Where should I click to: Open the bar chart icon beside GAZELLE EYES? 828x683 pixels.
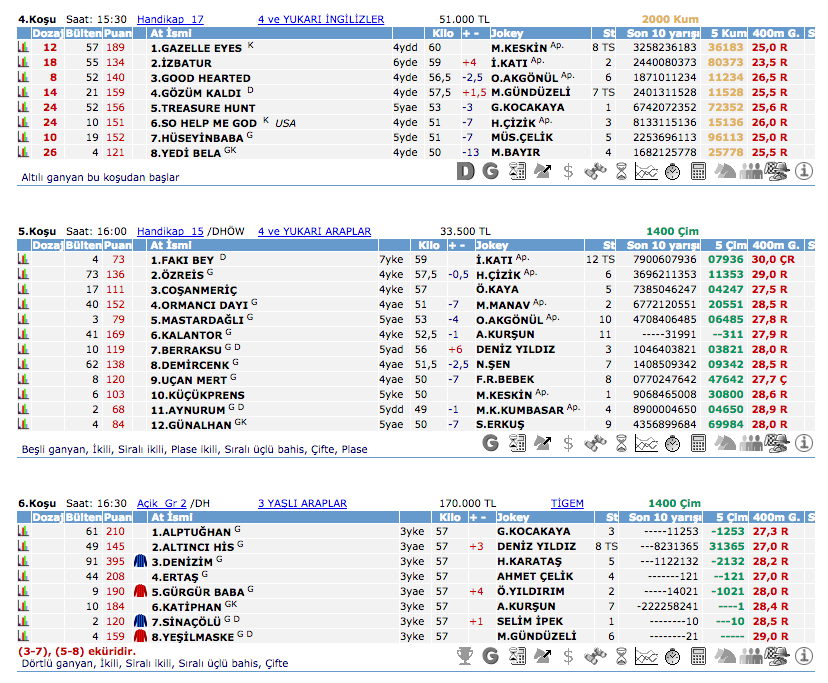pyautogui.click(x=23, y=47)
